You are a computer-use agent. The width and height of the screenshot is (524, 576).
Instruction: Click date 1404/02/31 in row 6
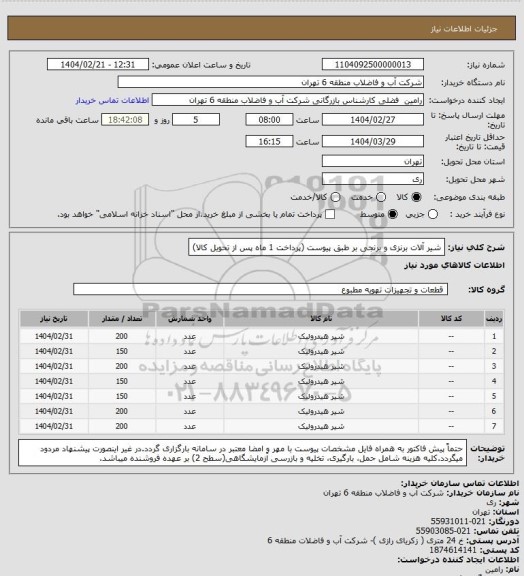pos(54,411)
